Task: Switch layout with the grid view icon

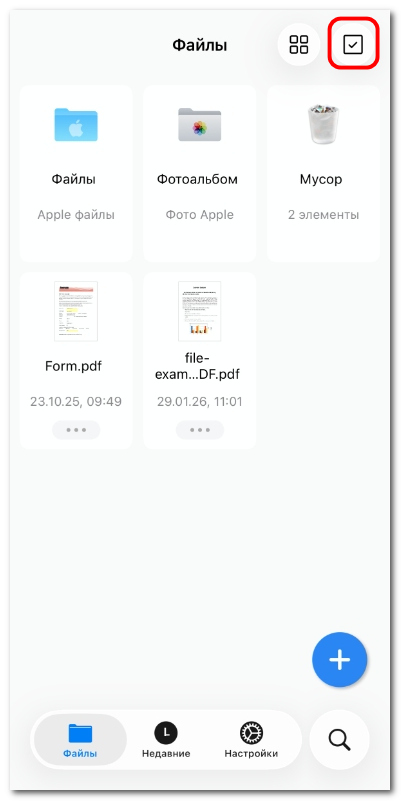Action: tap(299, 44)
